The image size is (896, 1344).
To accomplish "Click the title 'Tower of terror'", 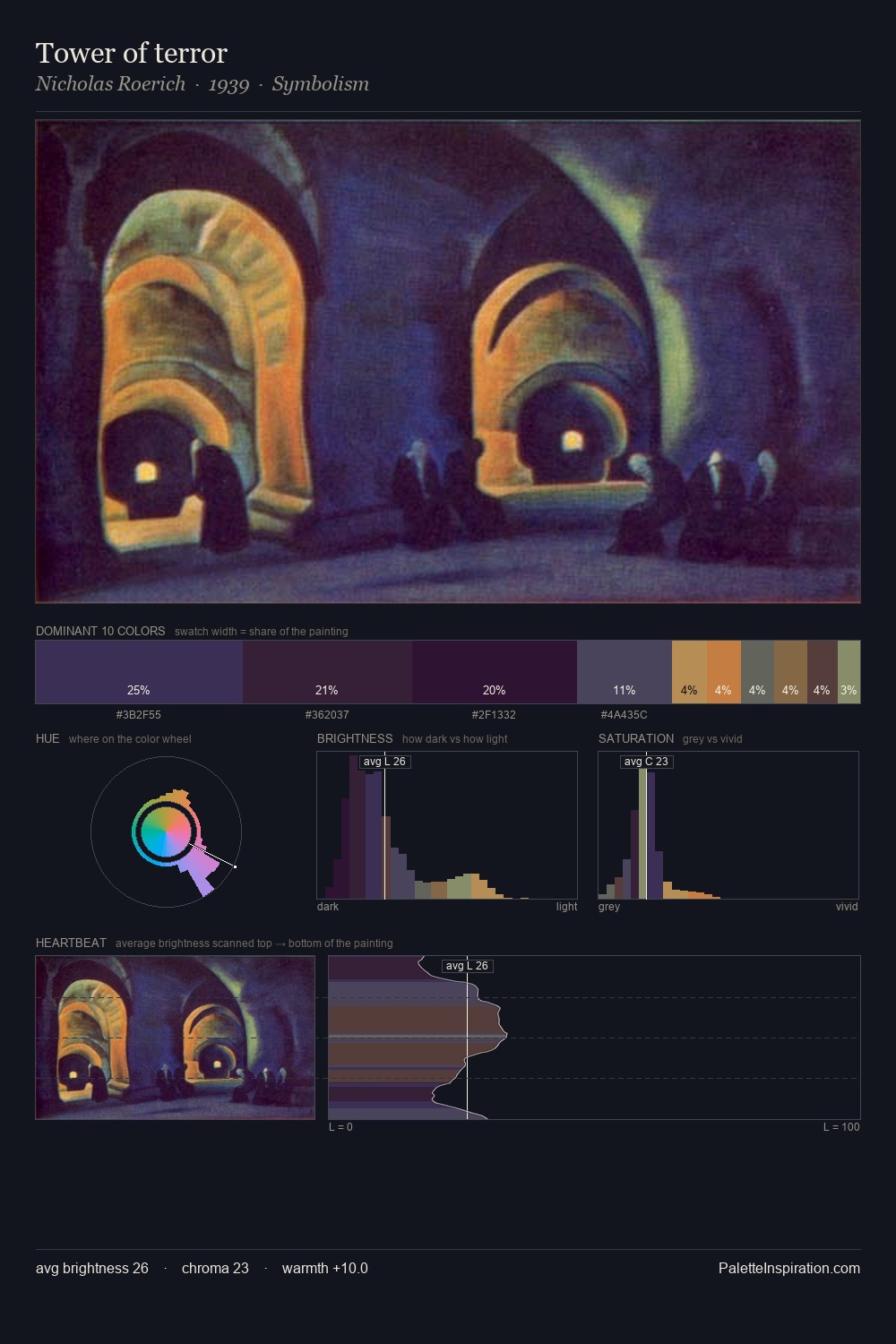I will (x=132, y=53).
